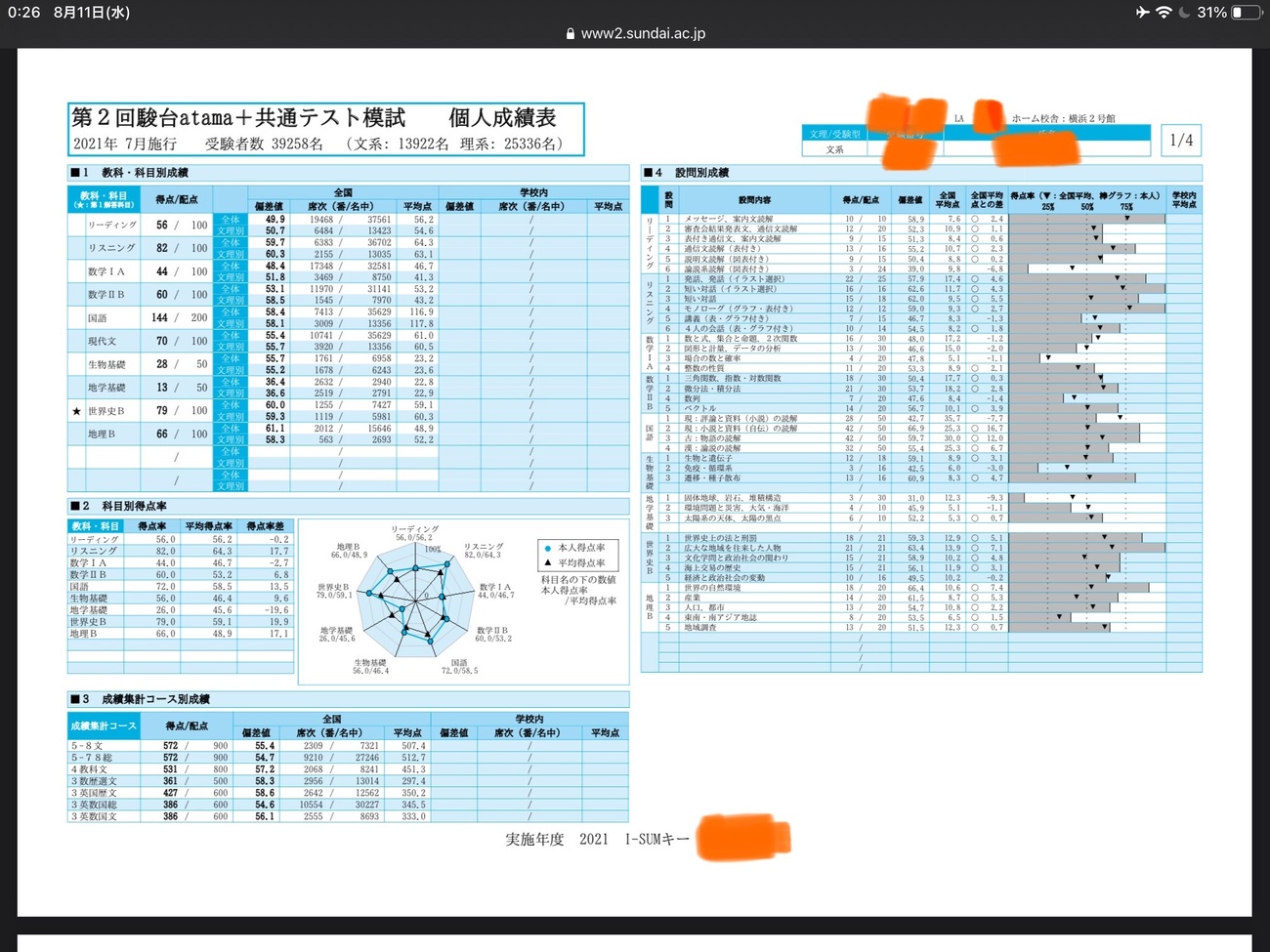1270x952 pixels.
Task: Tap the I-SUMキー label
Action: (656, 839)
